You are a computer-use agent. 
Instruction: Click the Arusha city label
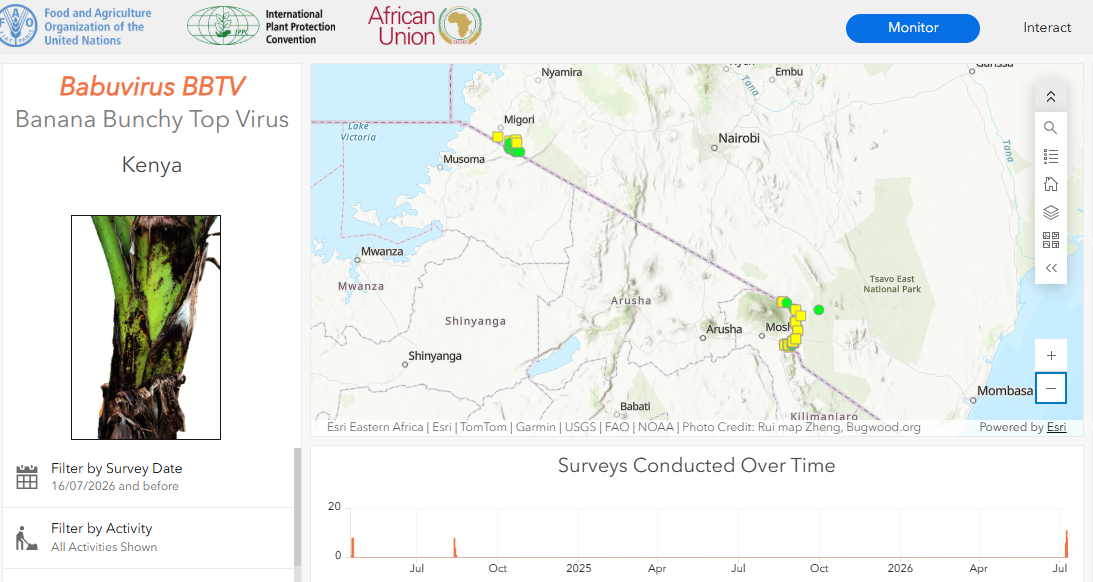(724, 329)
